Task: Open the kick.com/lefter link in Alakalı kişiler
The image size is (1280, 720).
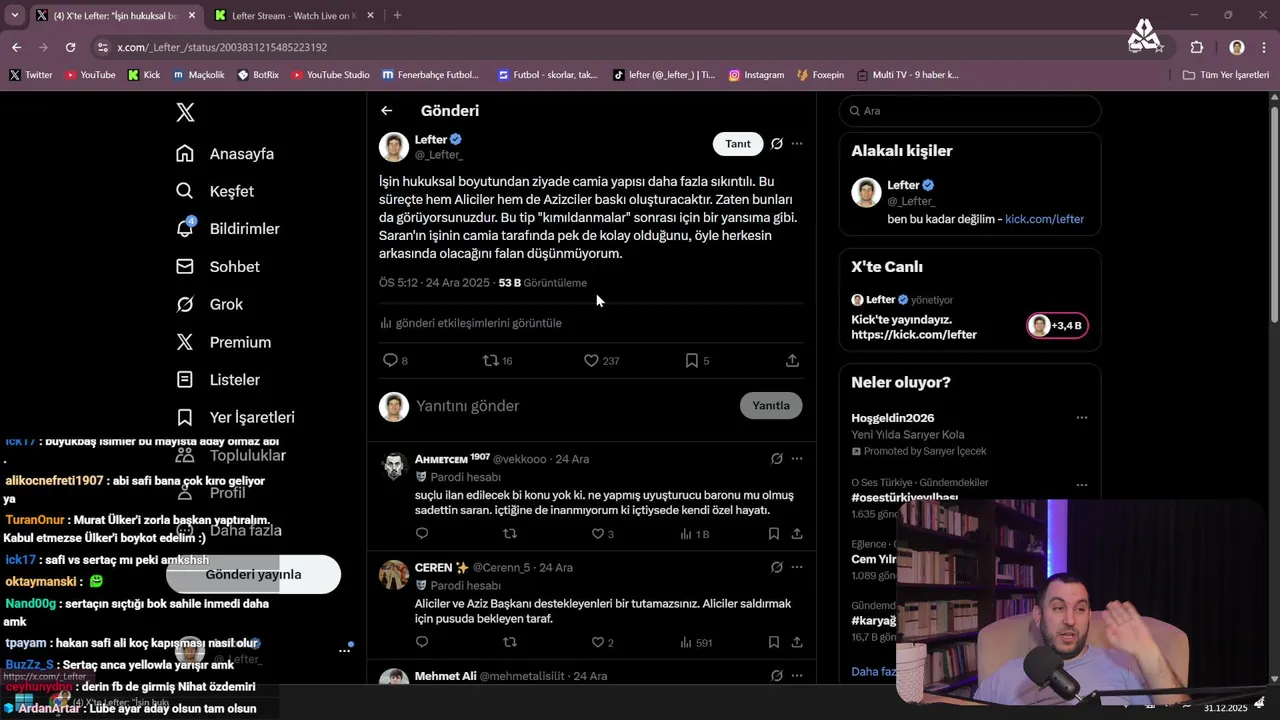Action: [x=1044, y=219]
